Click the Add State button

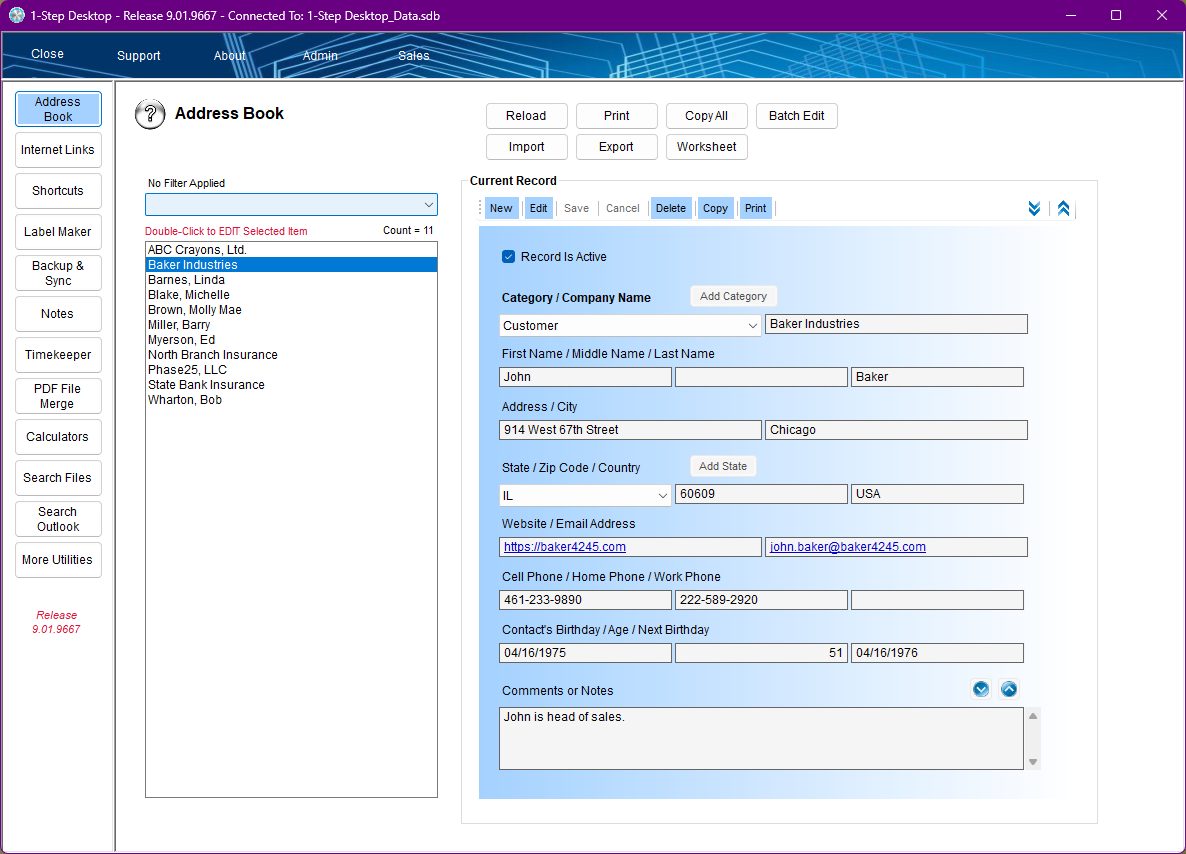pos(723,467)
